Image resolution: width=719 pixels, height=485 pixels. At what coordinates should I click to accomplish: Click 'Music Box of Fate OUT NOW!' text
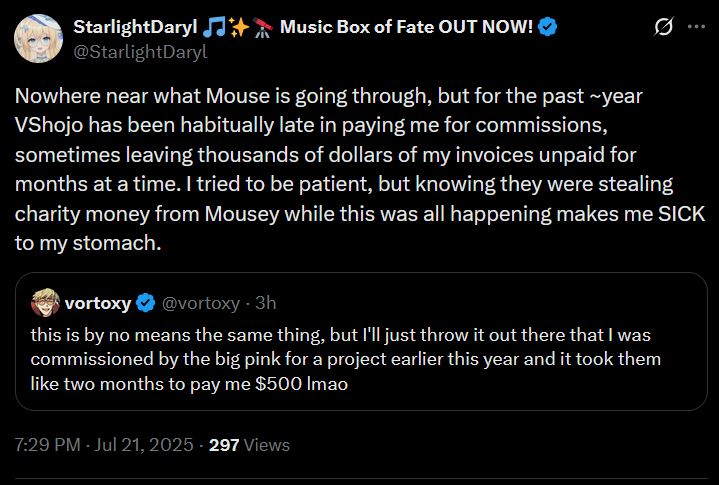[406, 27]
